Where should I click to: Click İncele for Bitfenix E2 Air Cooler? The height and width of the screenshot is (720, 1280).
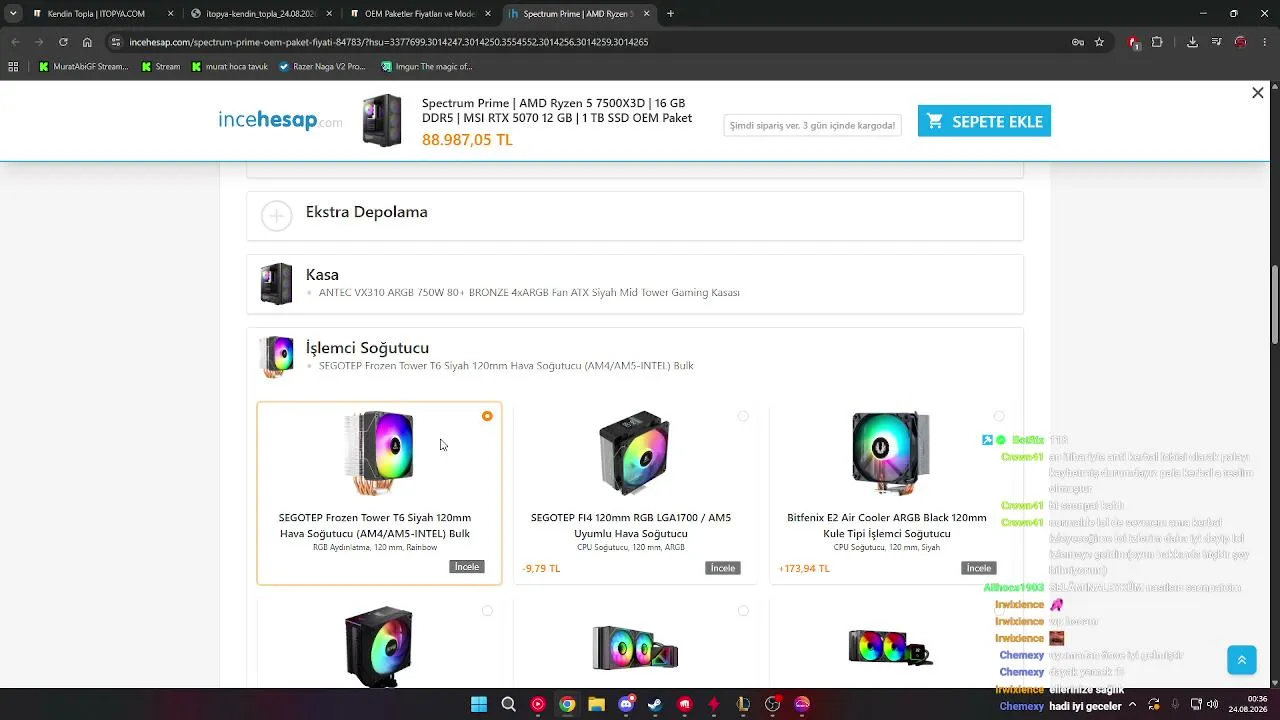tap(979, 568)
